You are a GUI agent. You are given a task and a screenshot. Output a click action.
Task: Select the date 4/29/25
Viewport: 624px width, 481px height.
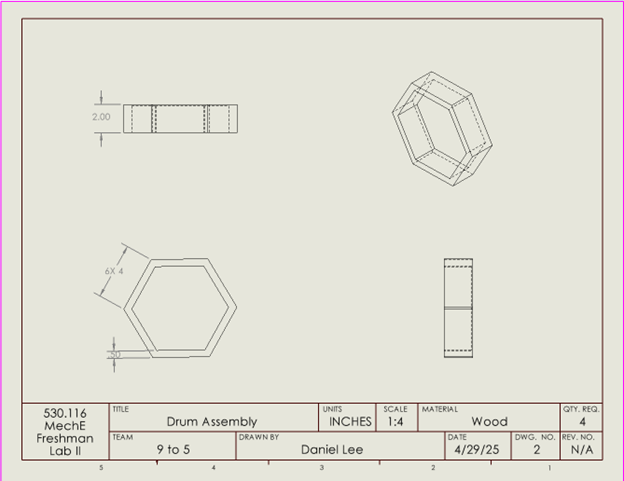[476, 450]
